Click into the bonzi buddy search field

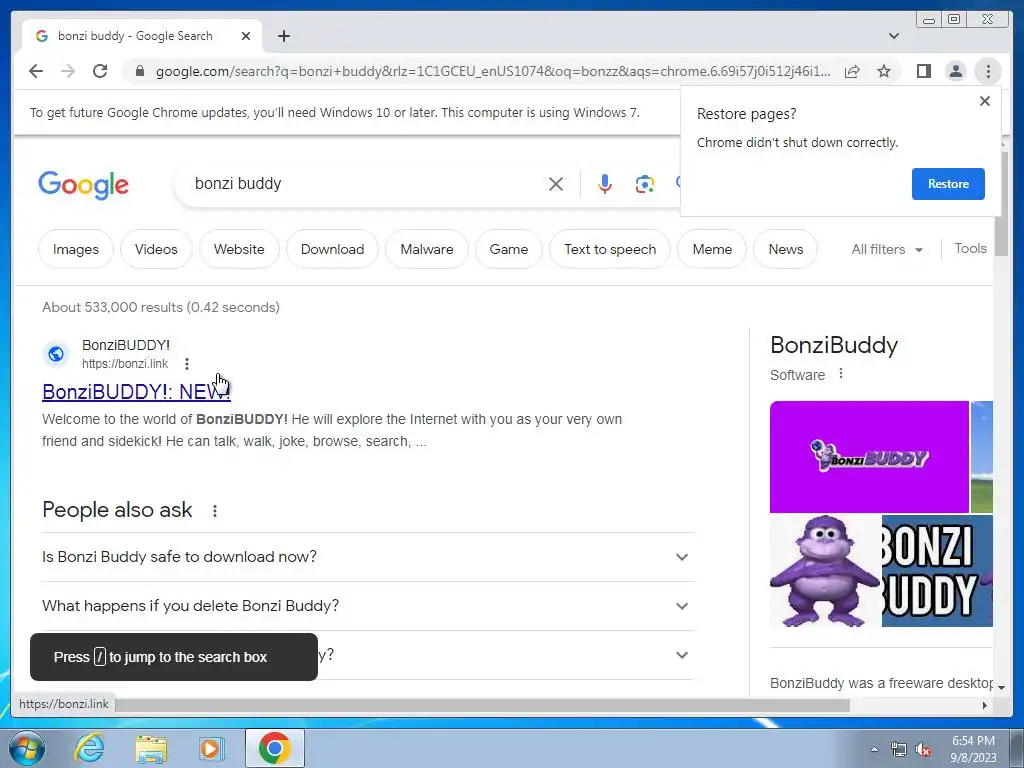pyautogui.click(x=366, y=184)
